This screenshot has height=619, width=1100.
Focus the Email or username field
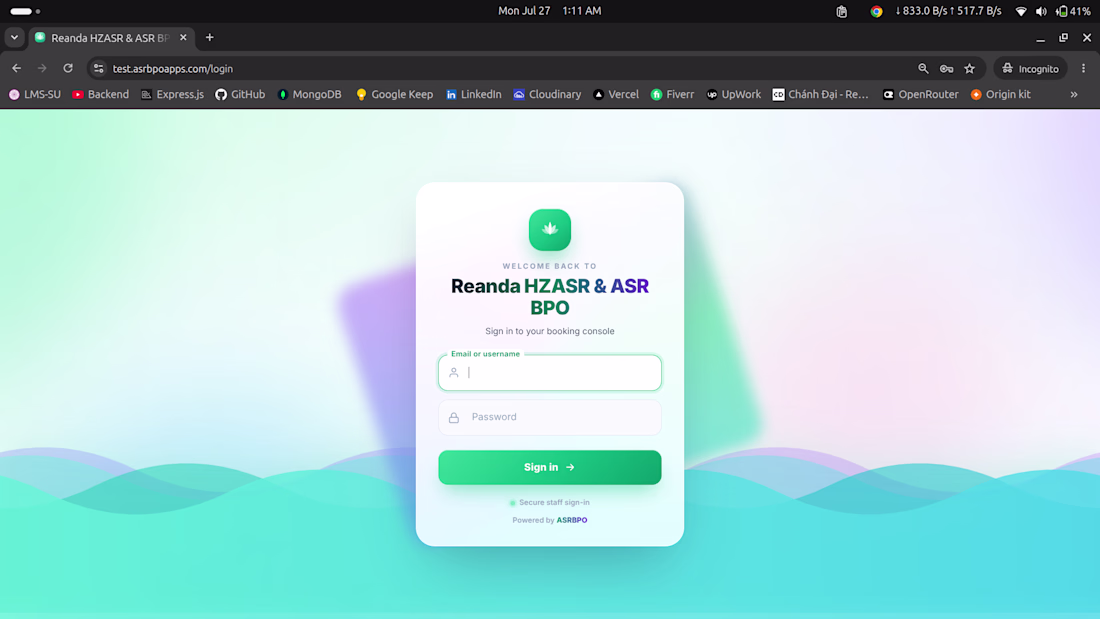tap(549, 373)
